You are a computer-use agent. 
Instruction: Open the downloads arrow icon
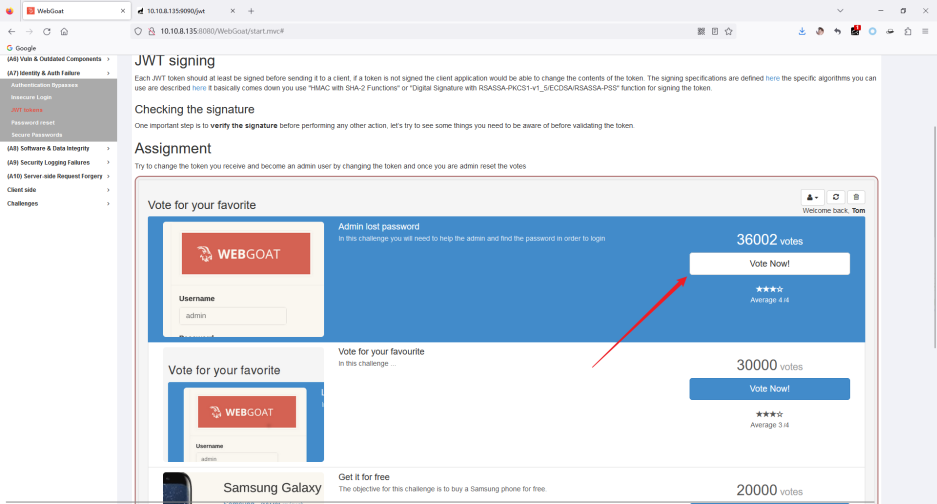coord(802,31)
